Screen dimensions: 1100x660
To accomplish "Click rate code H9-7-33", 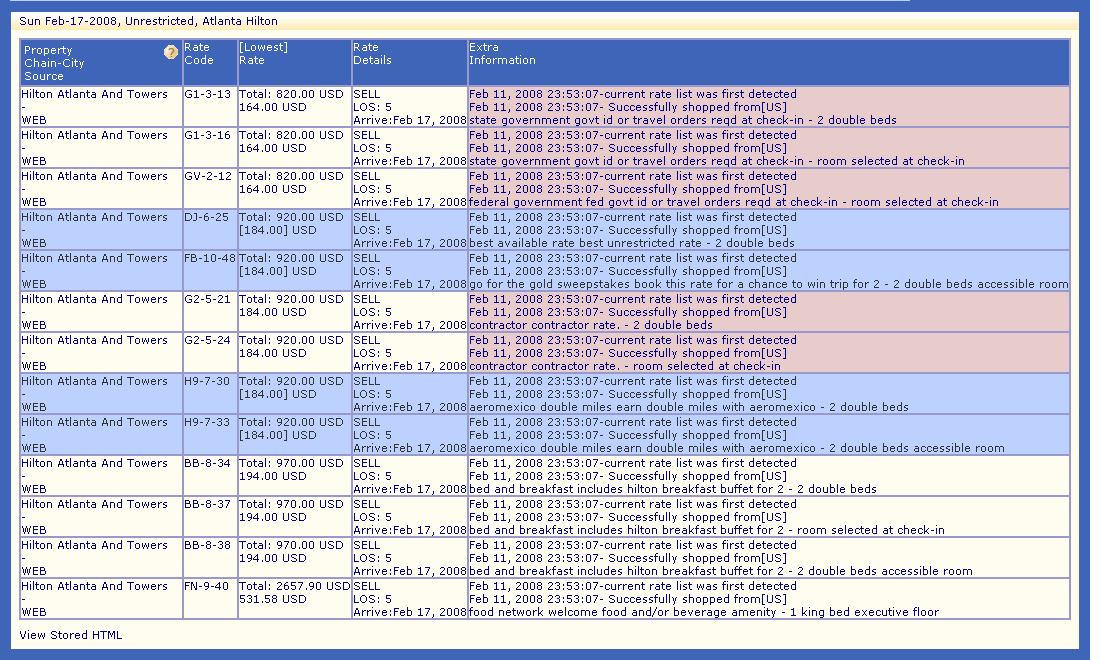I will pyautogui.click(x=207, y=422).
